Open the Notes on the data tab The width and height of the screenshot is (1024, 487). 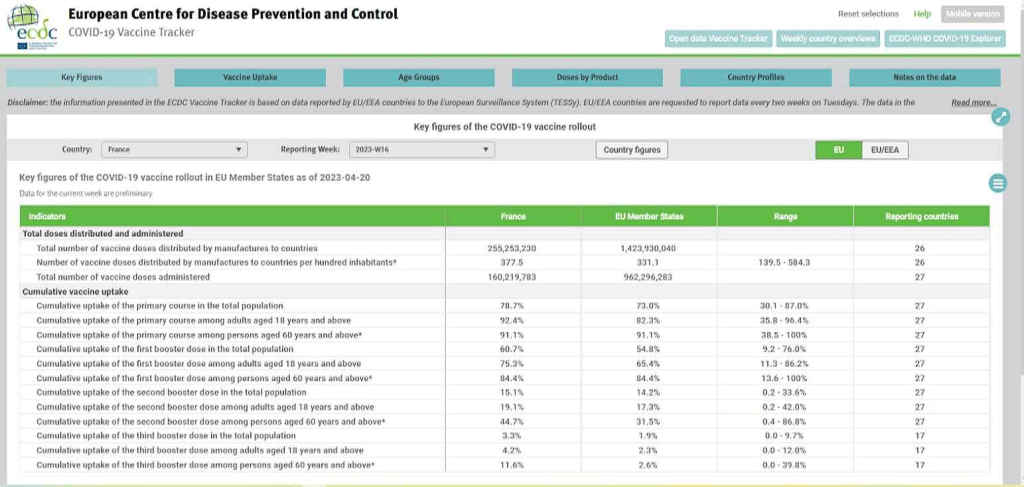(924, 77)
